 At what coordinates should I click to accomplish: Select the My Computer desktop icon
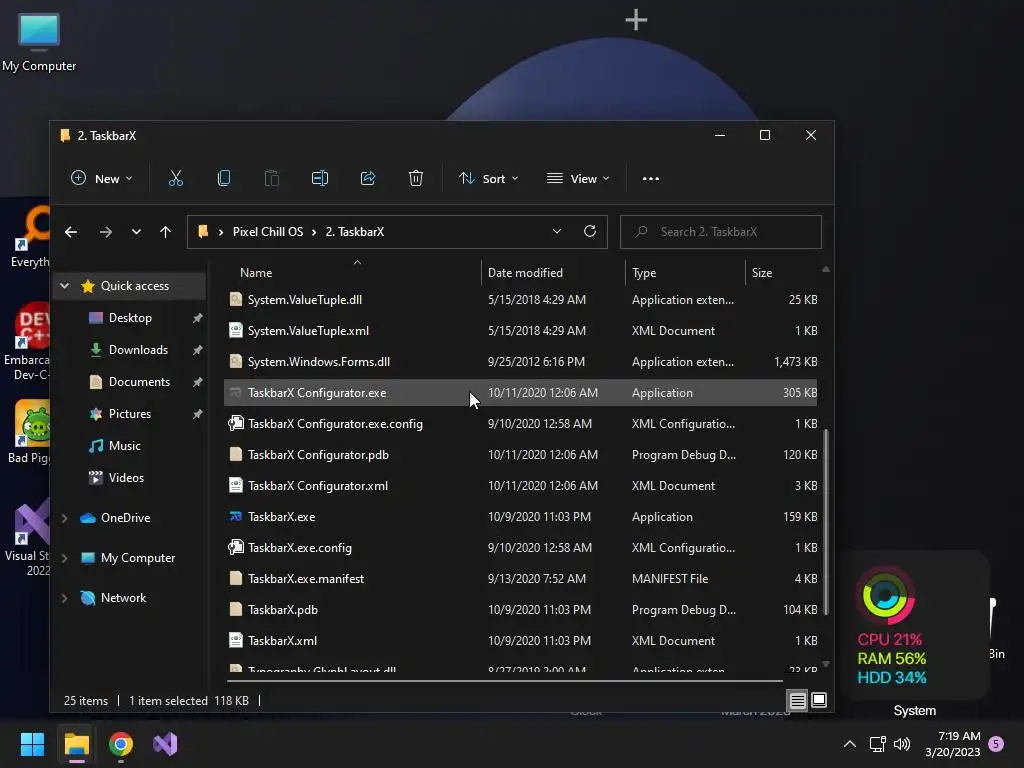pos(39,43)
